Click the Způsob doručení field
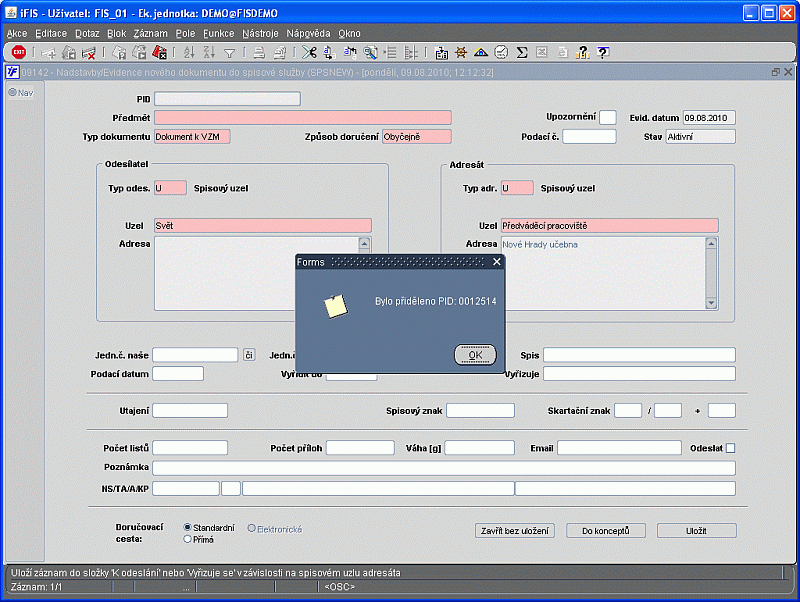The image size is (800, 602). 417,137
